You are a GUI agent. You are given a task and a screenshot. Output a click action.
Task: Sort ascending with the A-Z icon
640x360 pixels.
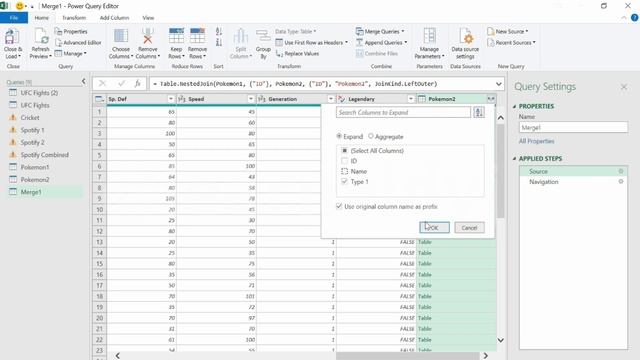click(218, 31)
